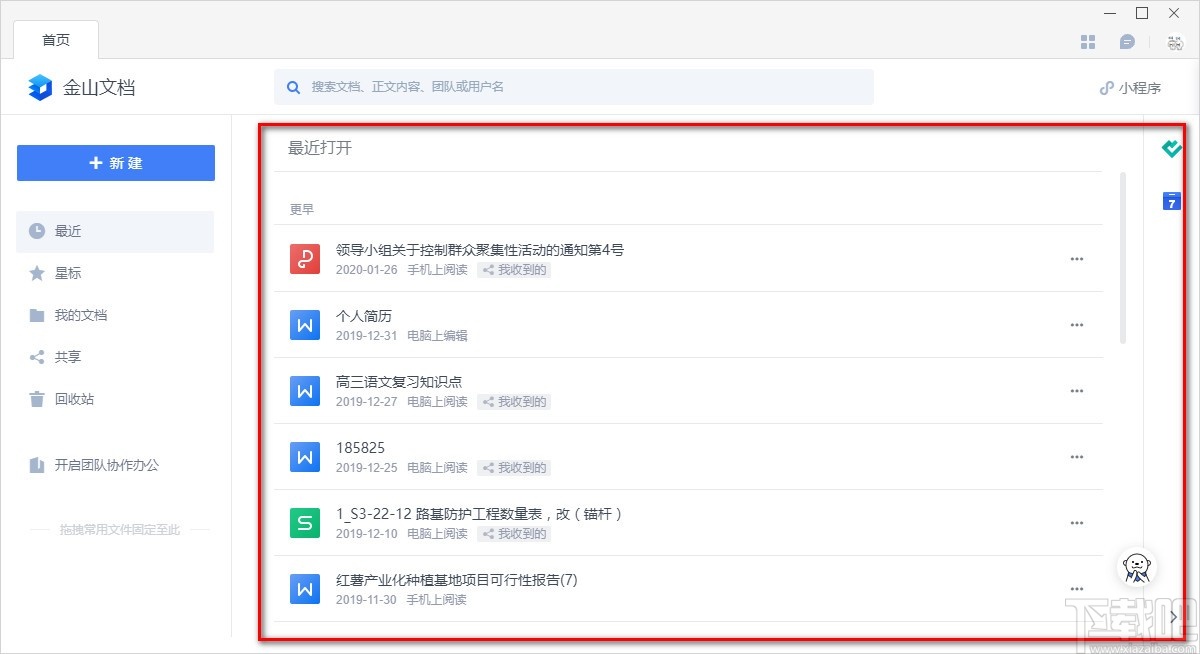Open the message bubble icon in title bar
1200x654 pixels.
click(x=1127, y=42)
